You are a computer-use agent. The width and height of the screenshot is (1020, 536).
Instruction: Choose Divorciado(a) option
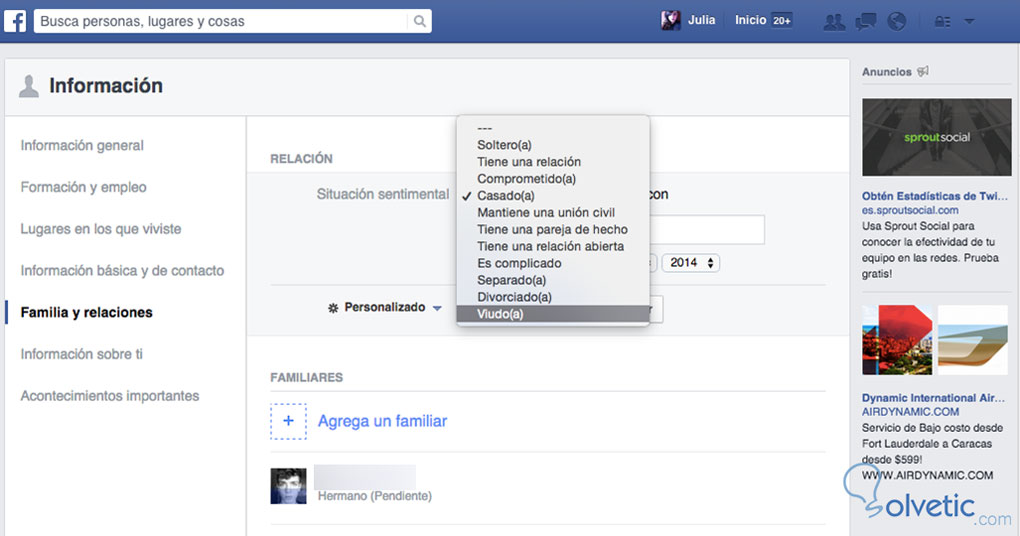(553, 297)
